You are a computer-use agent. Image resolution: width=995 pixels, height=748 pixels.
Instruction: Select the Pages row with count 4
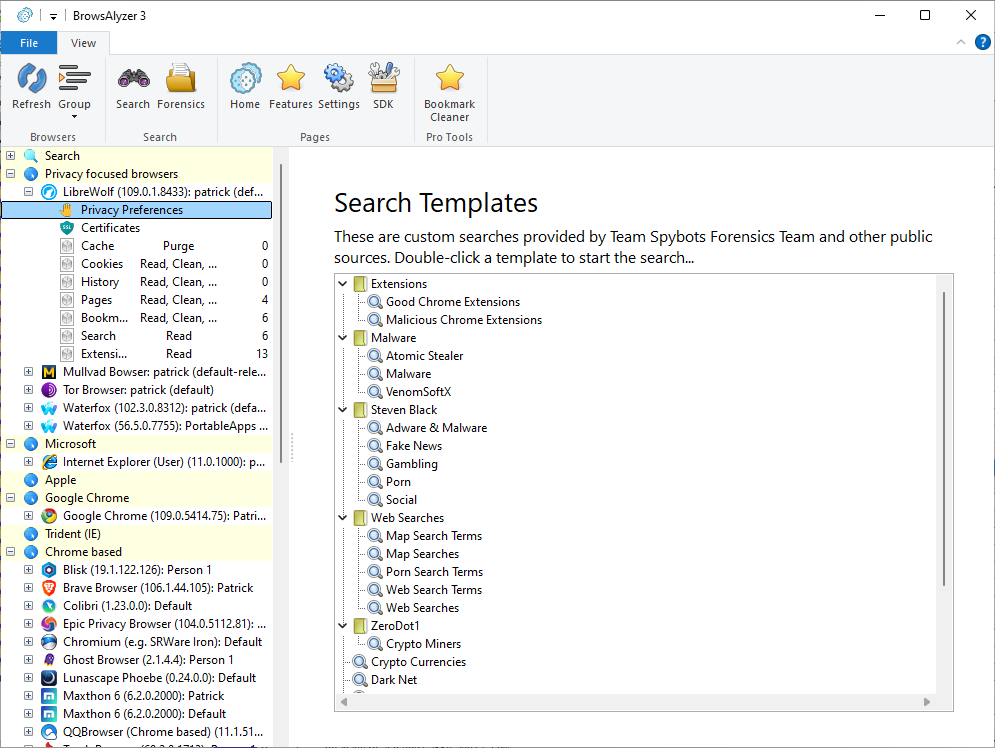pyautogui.click(x=165, y=299)
